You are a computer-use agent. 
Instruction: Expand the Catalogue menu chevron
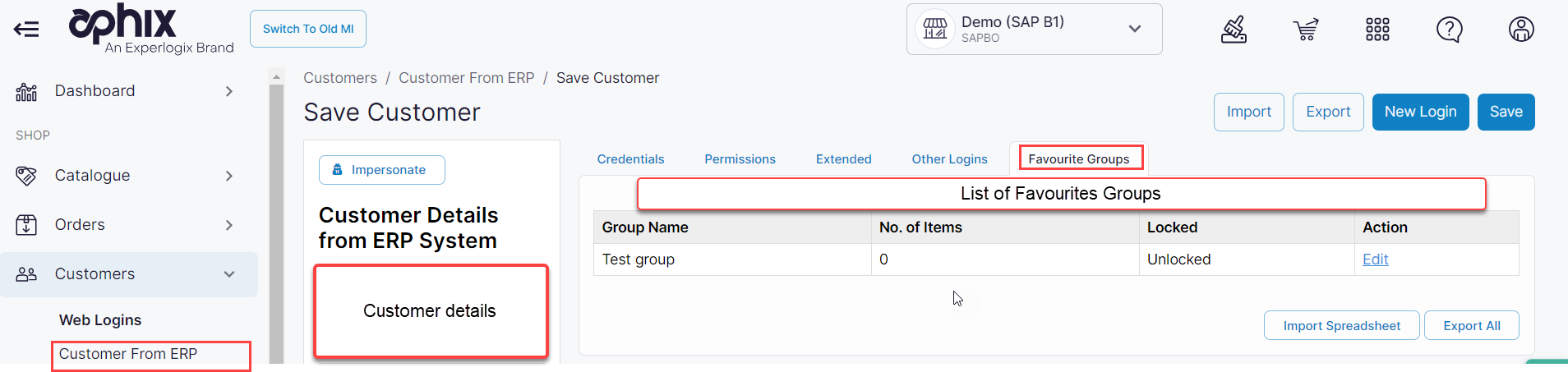point(229,176)
